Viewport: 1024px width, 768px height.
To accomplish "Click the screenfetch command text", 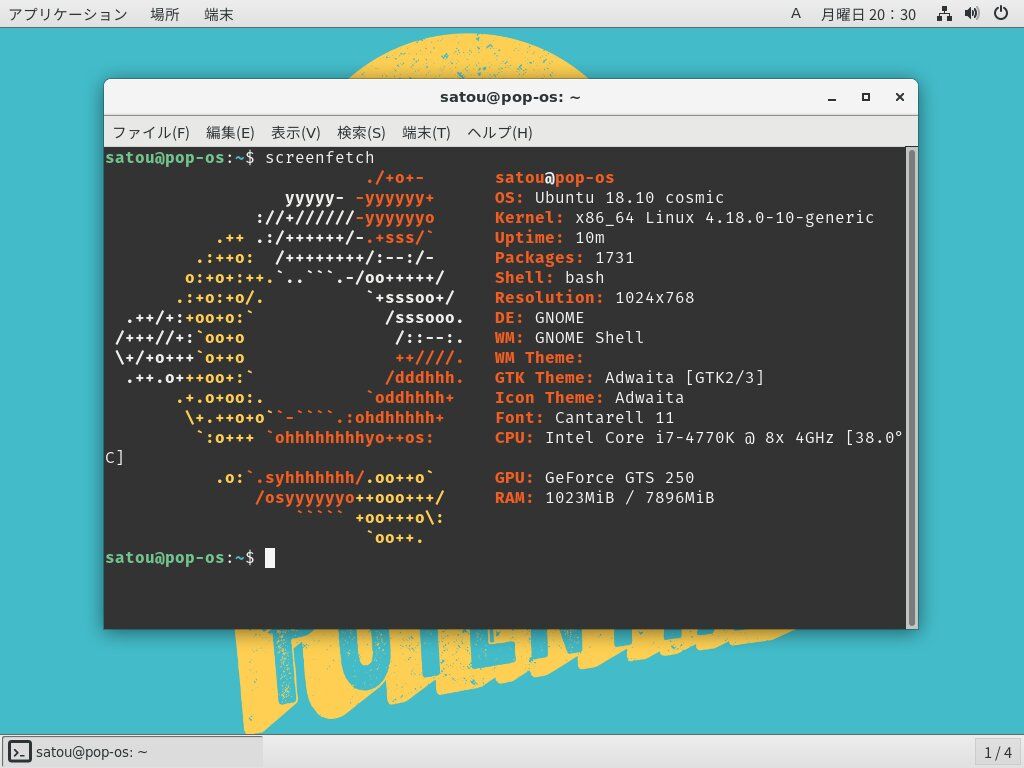I will (x=320, y=157).
